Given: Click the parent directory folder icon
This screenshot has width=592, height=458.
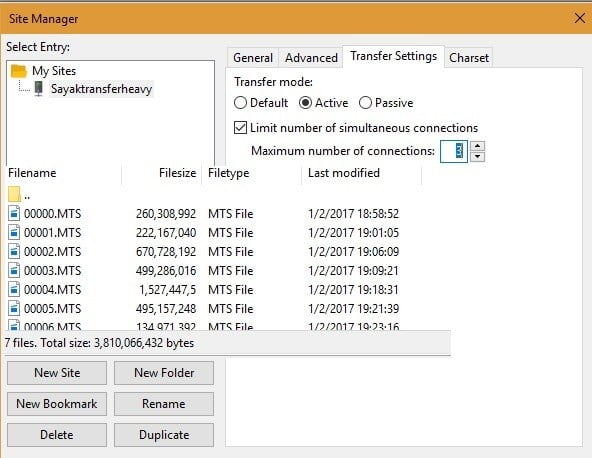Looking at the screenshot, I should [14, 194].
